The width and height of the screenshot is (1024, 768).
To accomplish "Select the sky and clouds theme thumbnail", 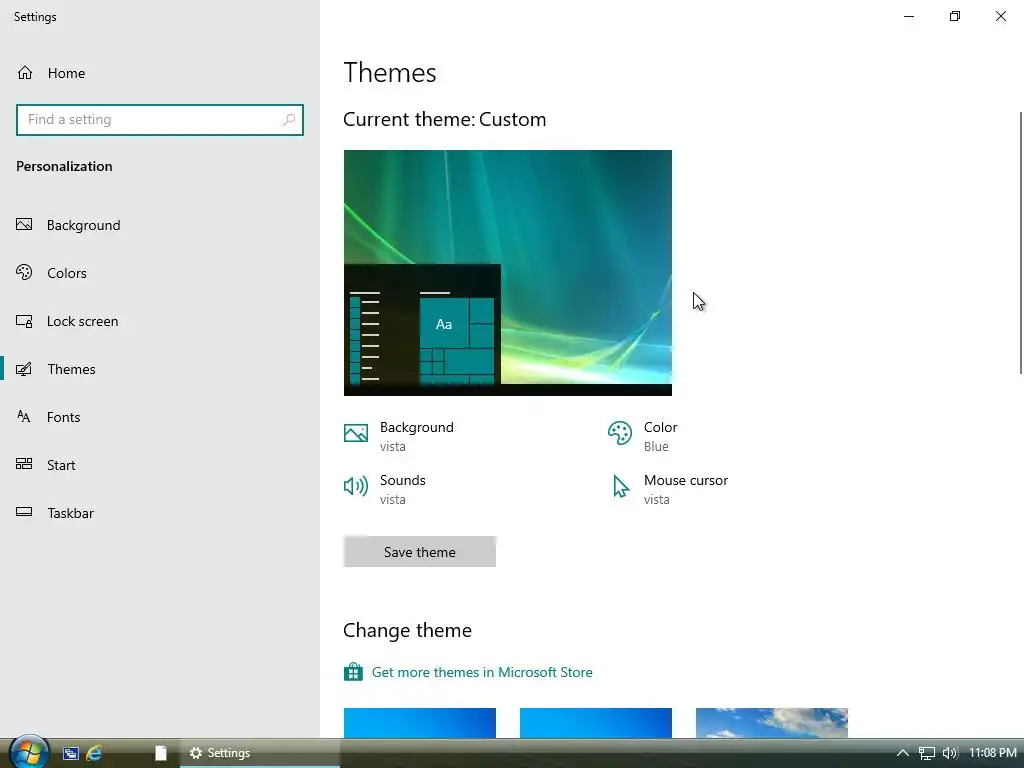I will [772, 723].
